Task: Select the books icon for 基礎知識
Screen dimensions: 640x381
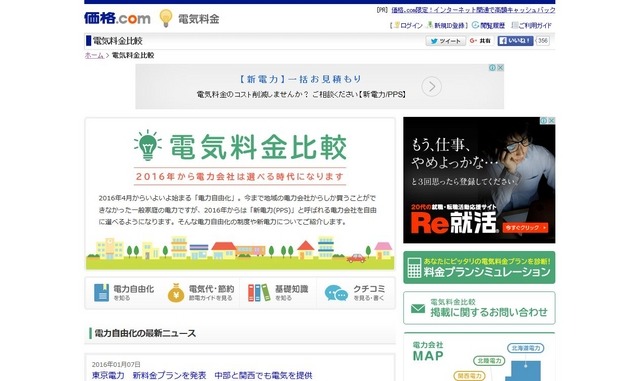Action: (x=259, y=293)
